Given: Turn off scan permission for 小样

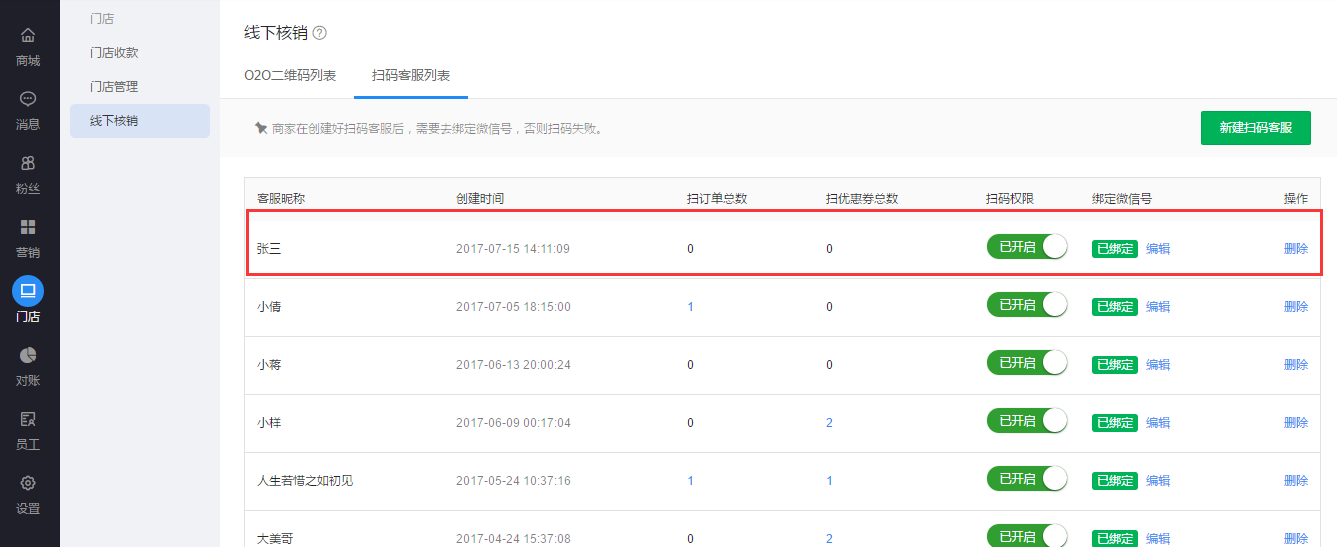Looking at the screenshot, I should coord(1027,421).
